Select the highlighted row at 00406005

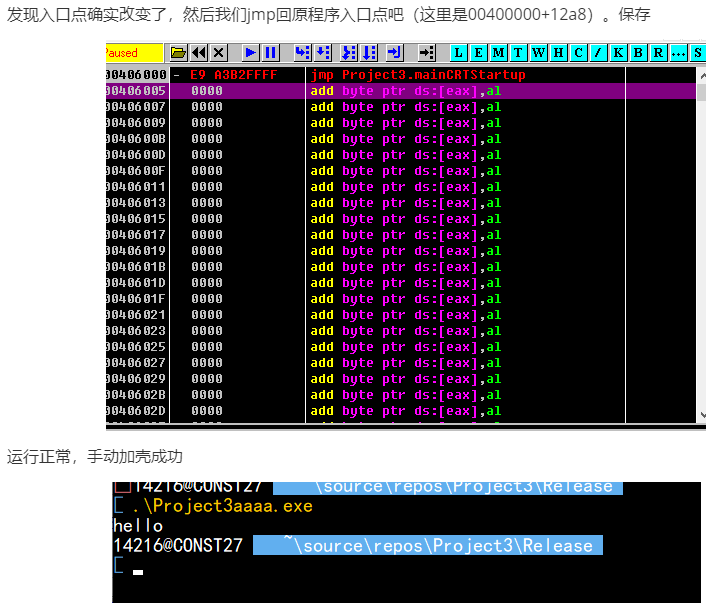(401, 91)
